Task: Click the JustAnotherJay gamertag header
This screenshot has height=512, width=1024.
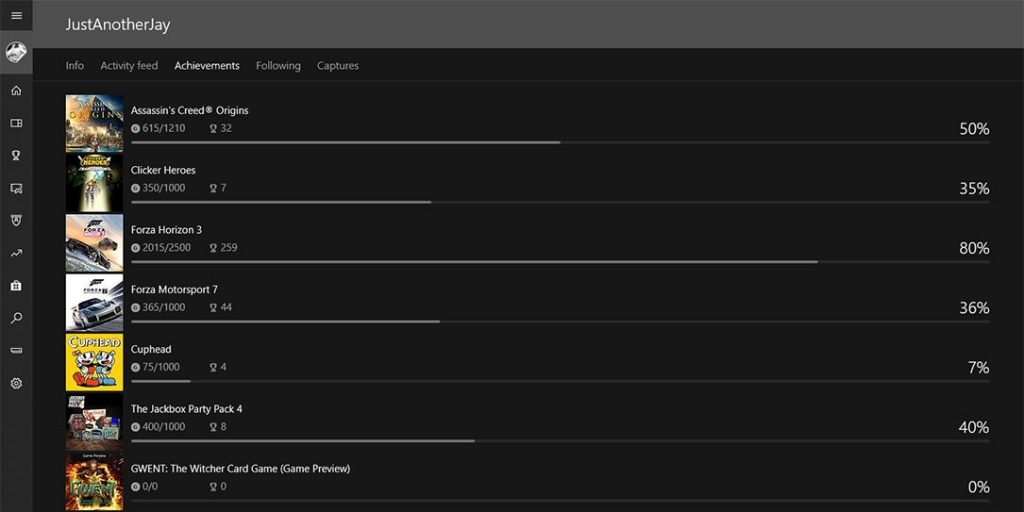Action: [x=118, y=25]
